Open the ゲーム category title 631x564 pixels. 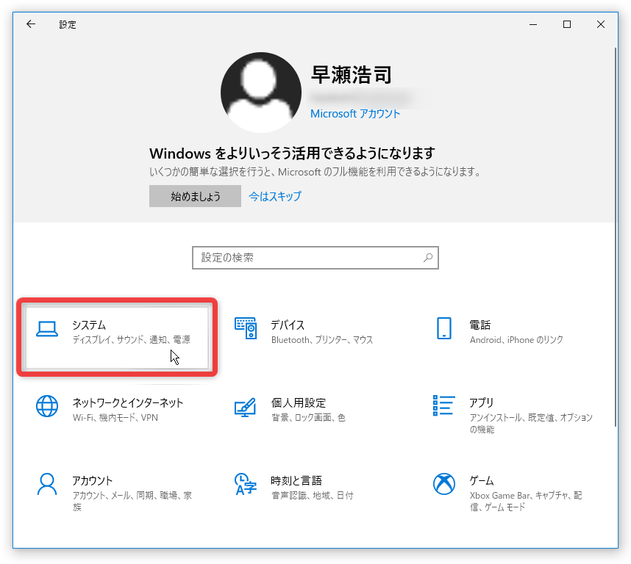pos(481,480)
